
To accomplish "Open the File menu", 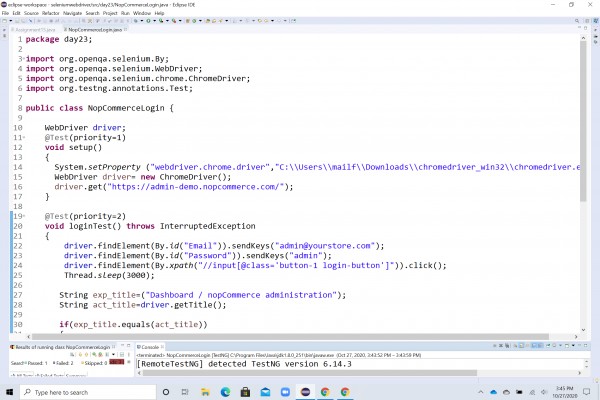I will (x=5, y=13).
